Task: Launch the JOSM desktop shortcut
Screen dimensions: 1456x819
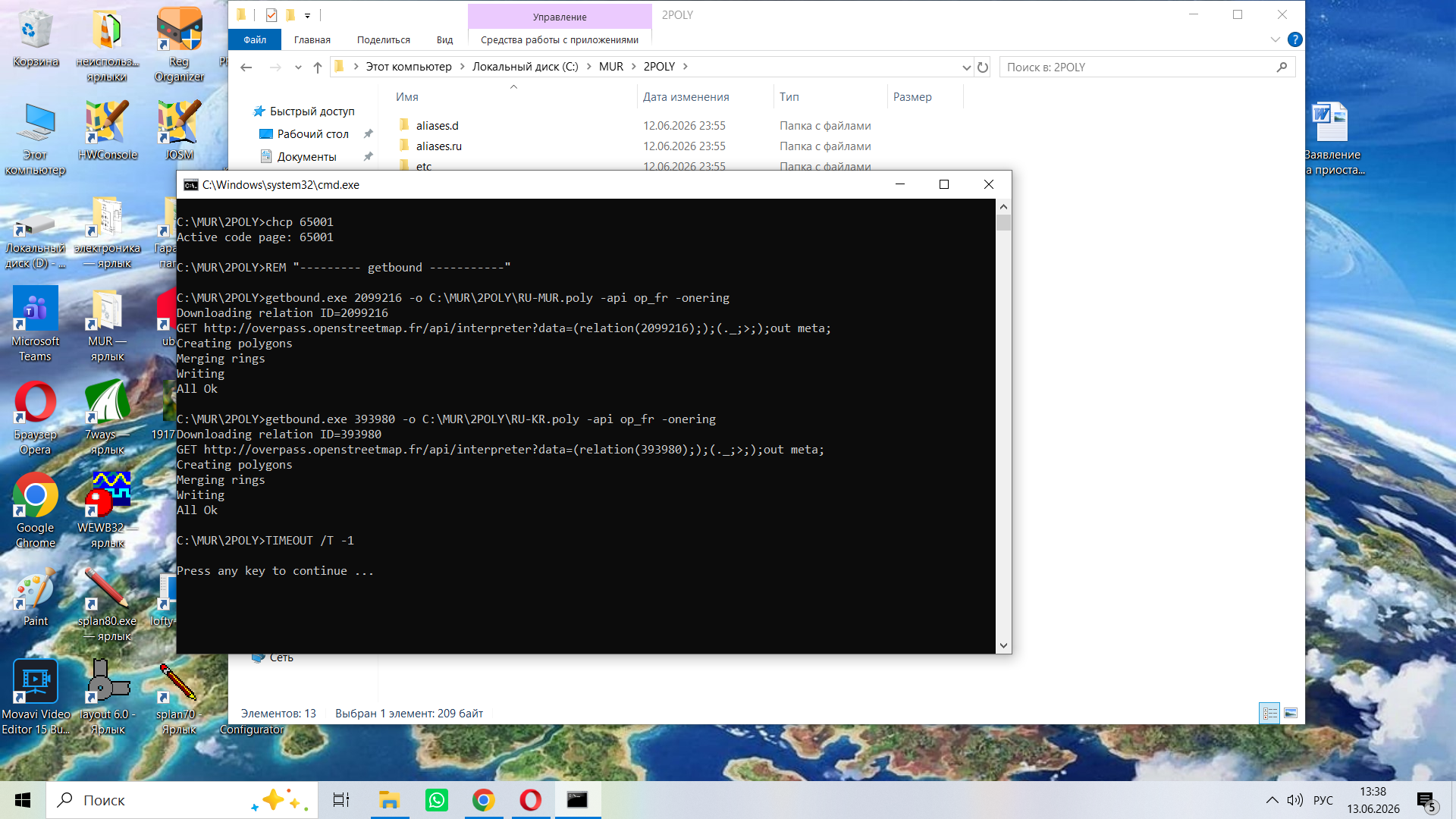Action: [179, 130]
